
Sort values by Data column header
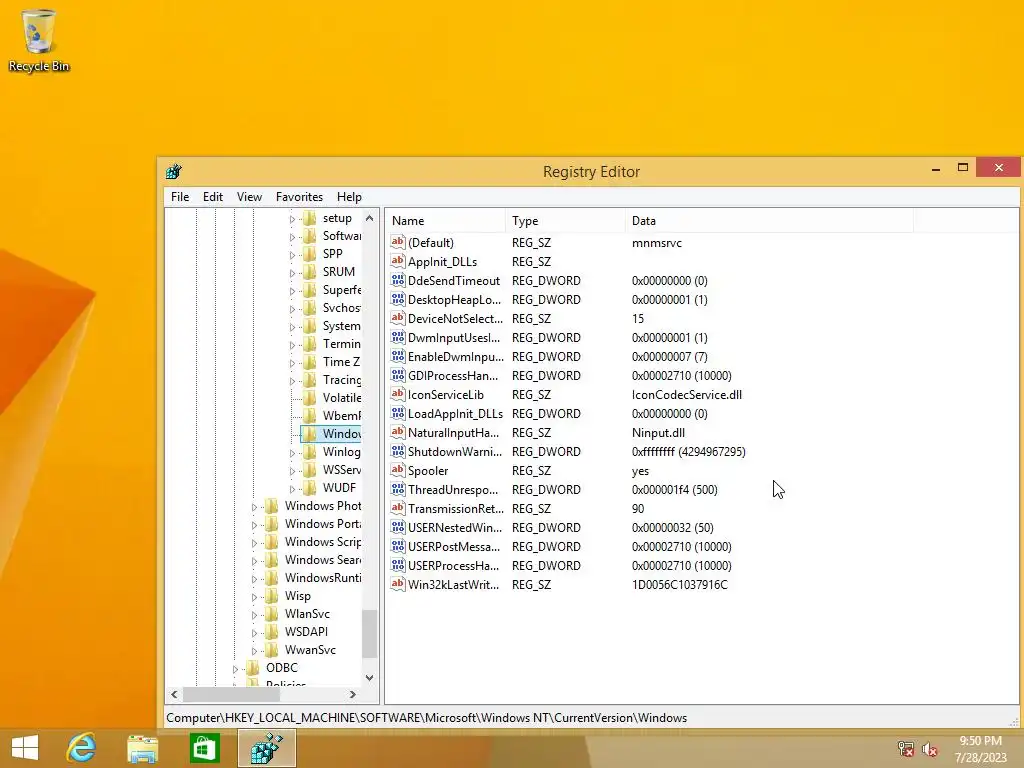pos(769,221)
